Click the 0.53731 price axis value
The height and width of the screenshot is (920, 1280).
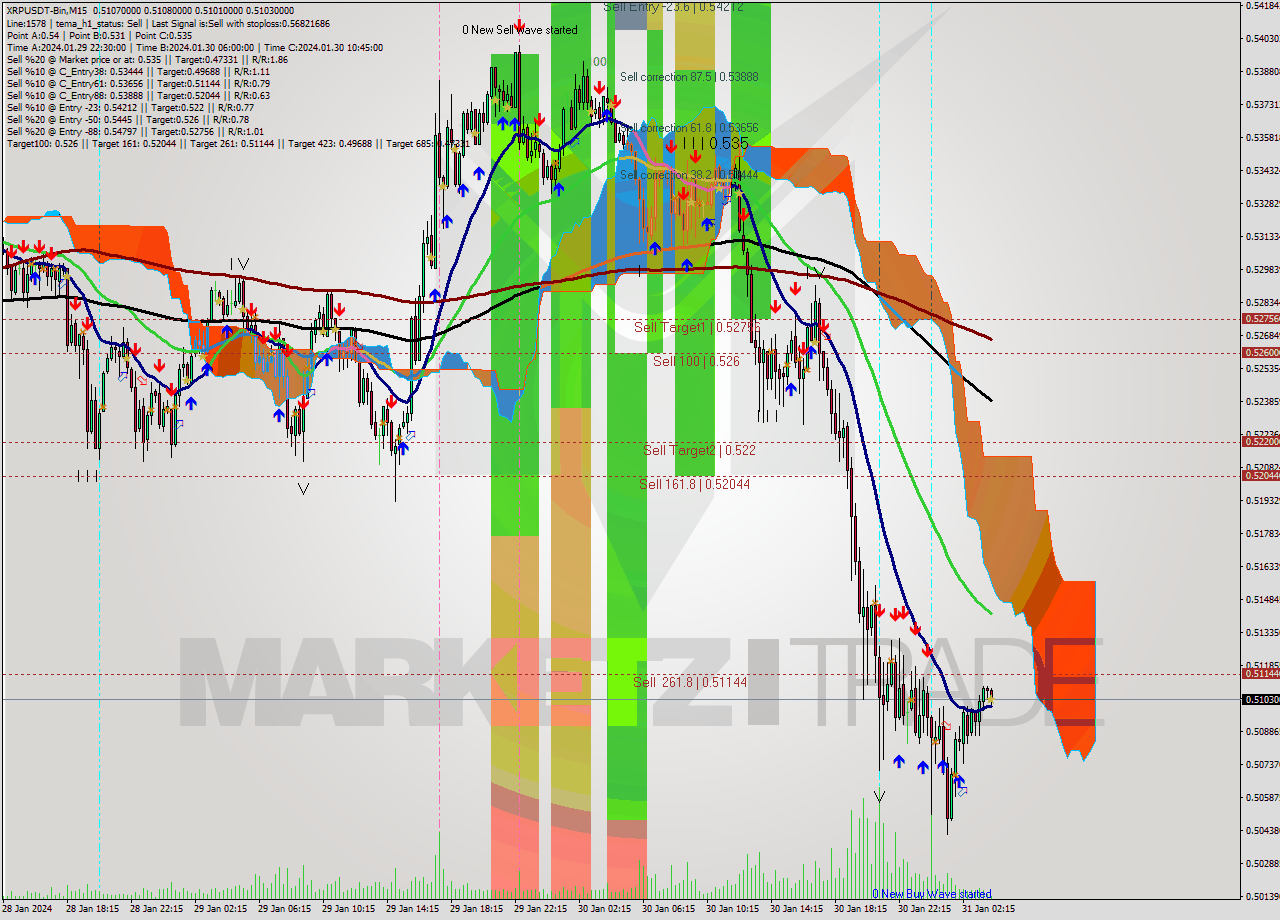point(1263,105)
